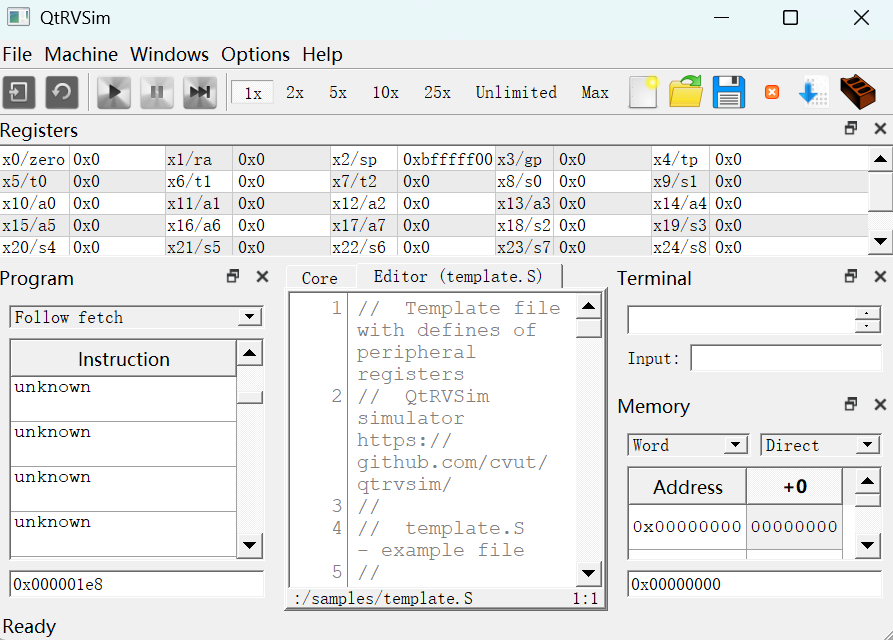Open the Machine menu
893x640 pixels.
click(x=81, y=54)
